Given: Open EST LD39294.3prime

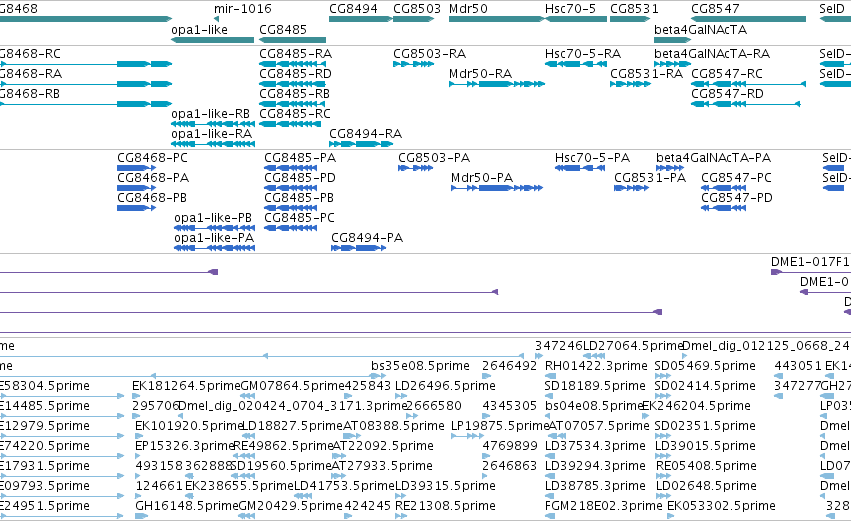Looking at the screenshot, I should point(595,466).
